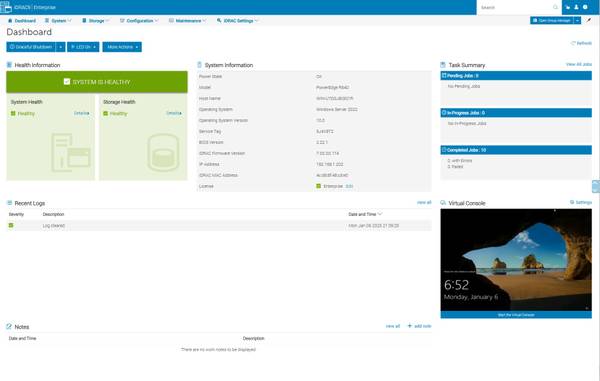Click the iDRAC logo in the header
Screen dimensions: 600x381
pos(6,7)
